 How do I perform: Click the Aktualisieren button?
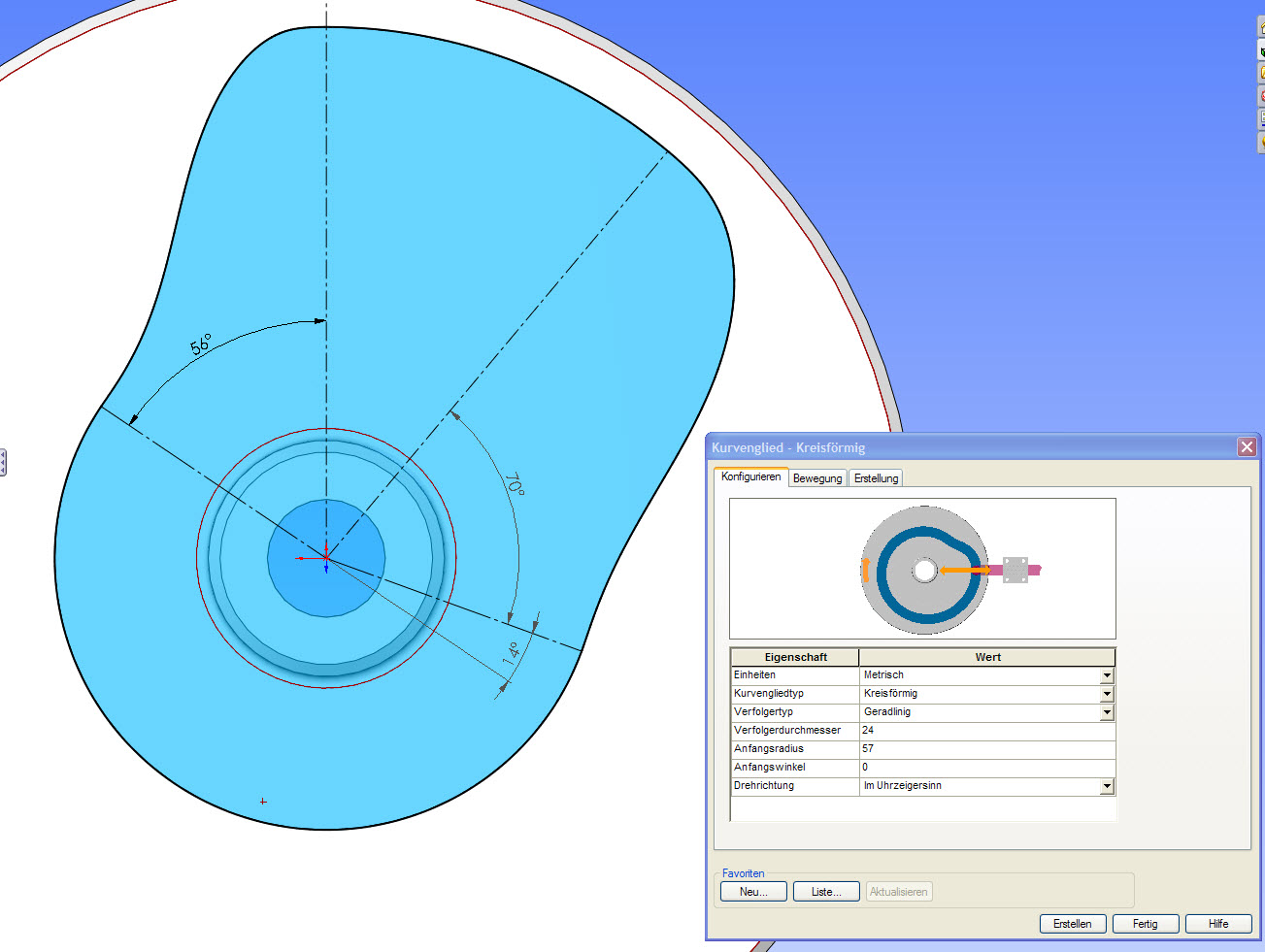pos(899,892)
